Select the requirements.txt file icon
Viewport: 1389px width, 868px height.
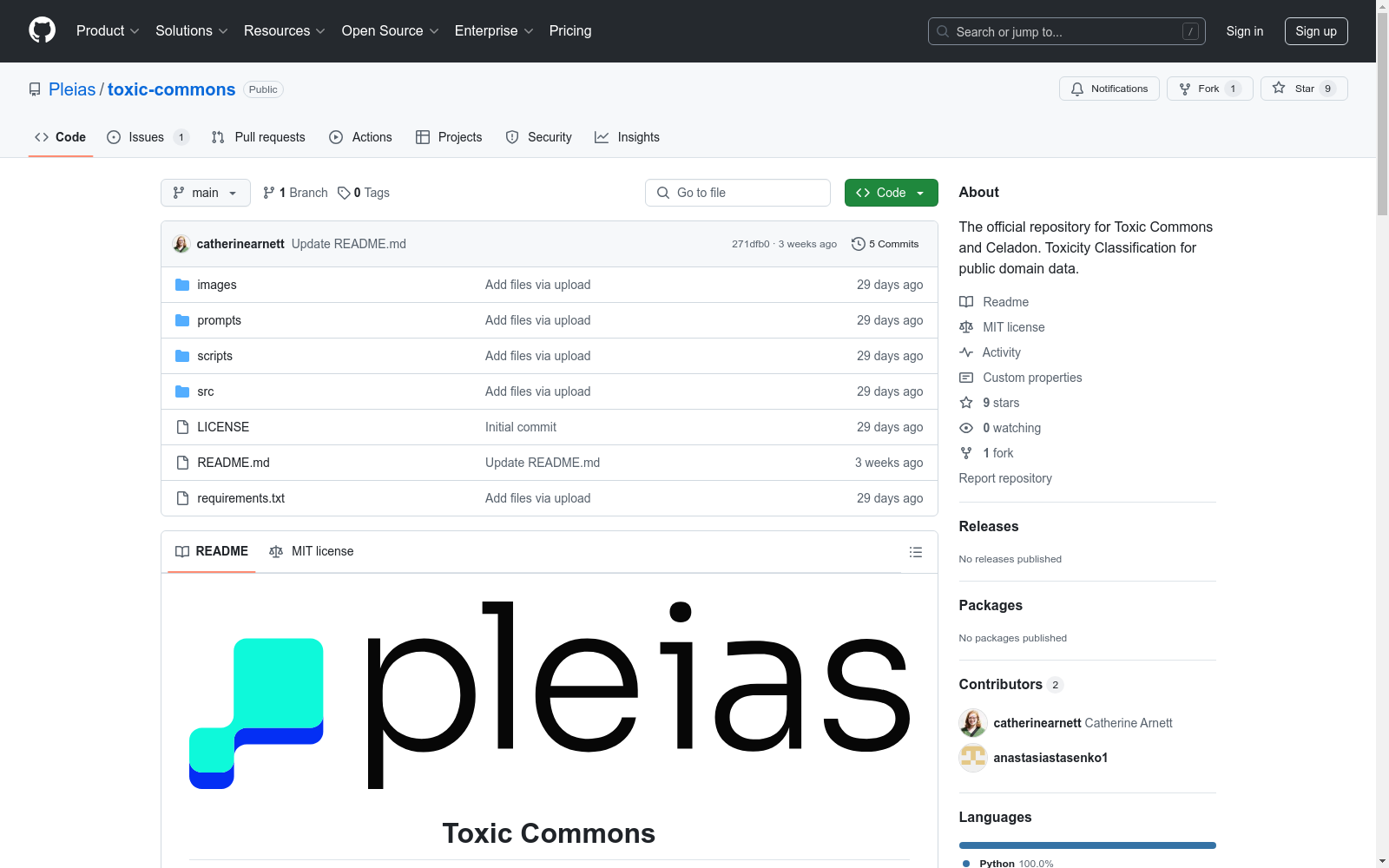(x=182, y=498)
